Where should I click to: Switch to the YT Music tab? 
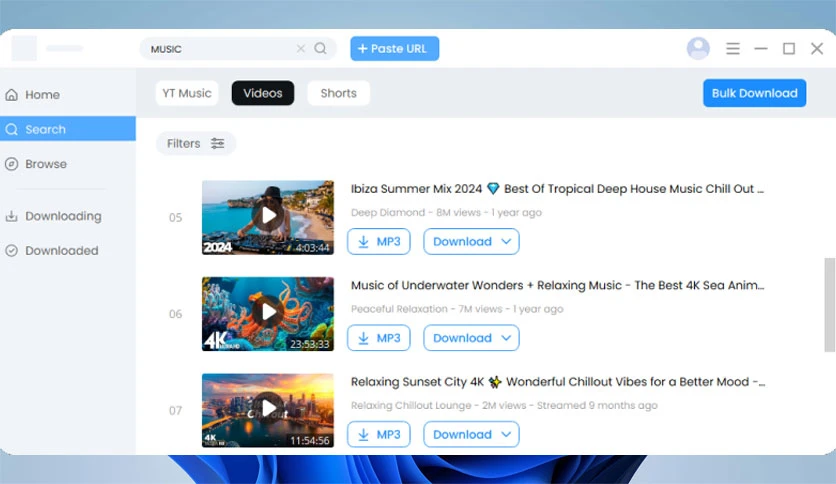pos(187,93)
